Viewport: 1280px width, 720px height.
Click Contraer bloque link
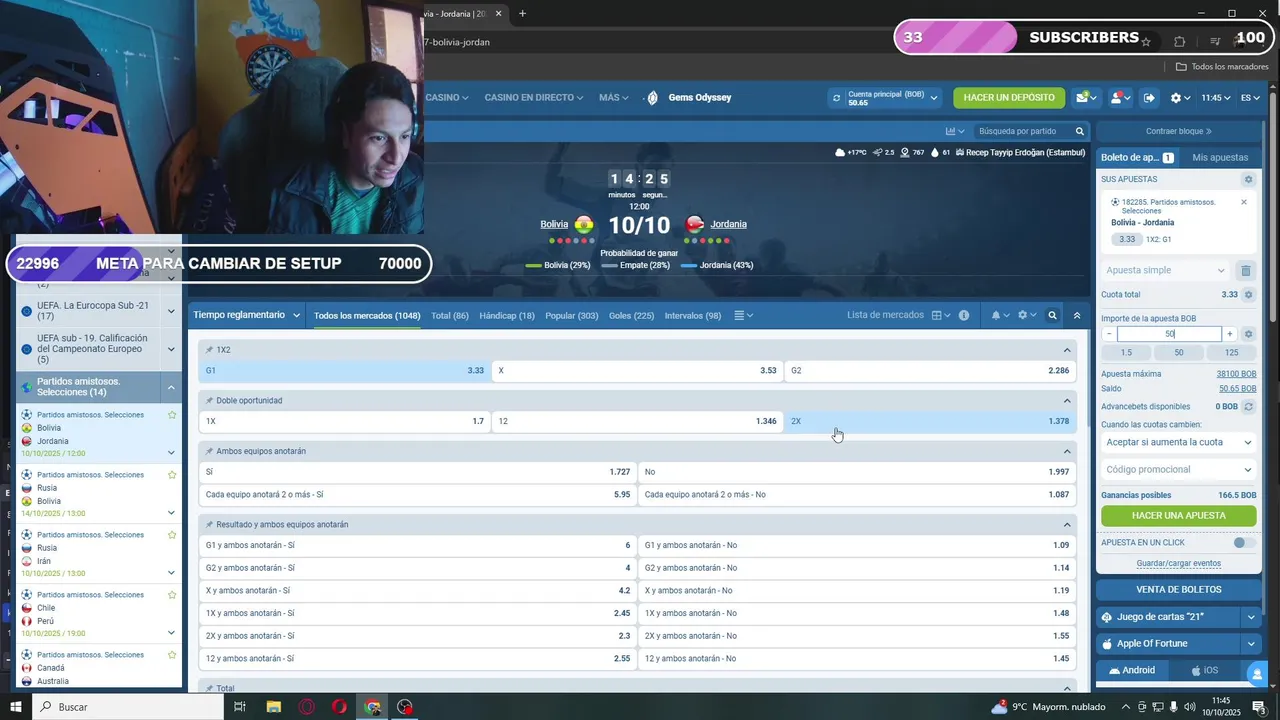(1178, 131)
